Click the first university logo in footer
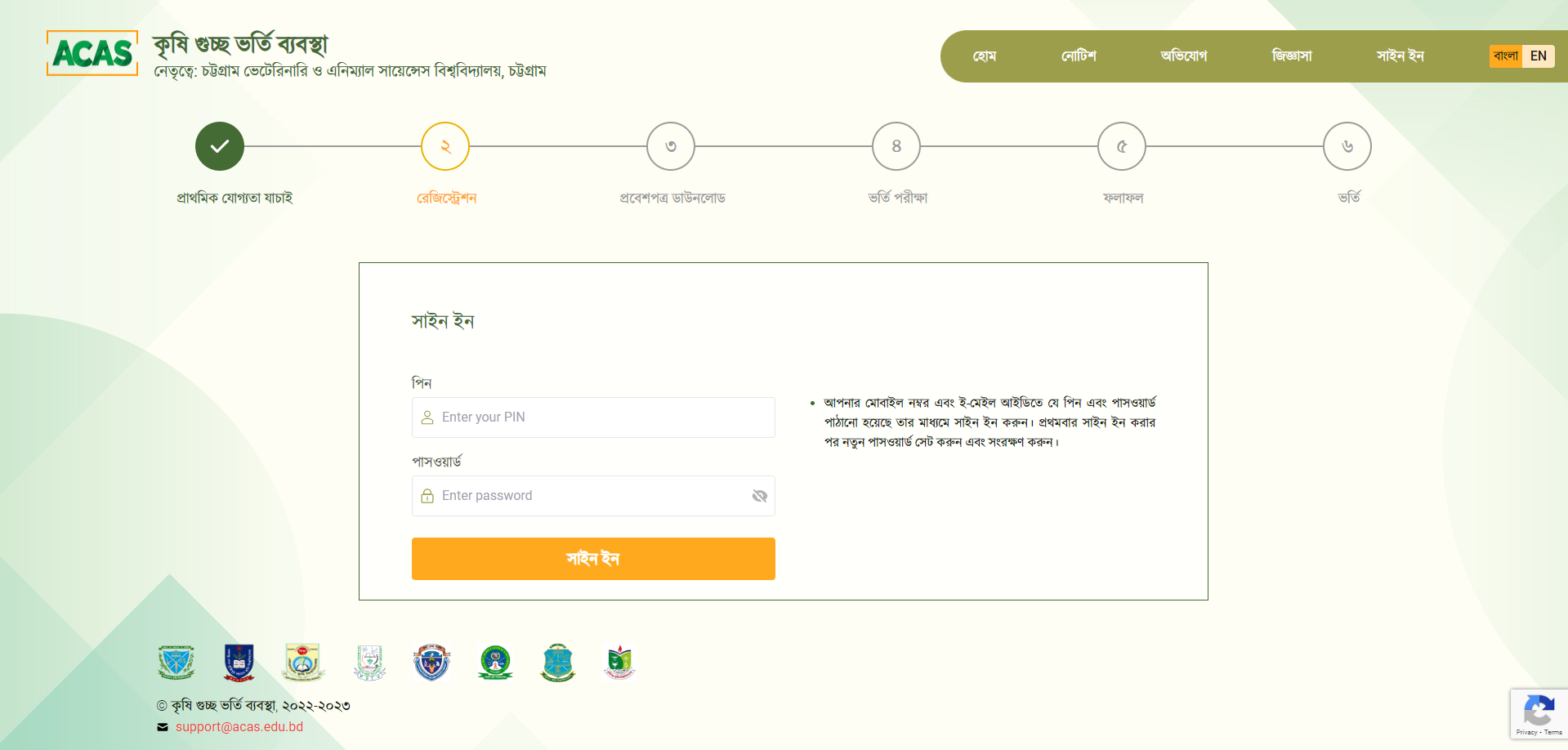Image resolution: width=1568 pixels, height=750 pixels. pos(176,663)
